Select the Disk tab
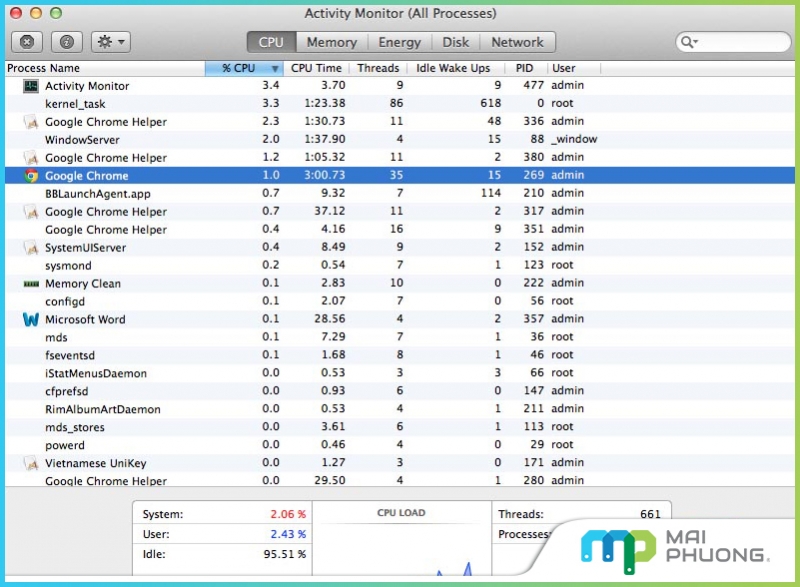The height and width of the screenshot is (587, 800). 456,42
